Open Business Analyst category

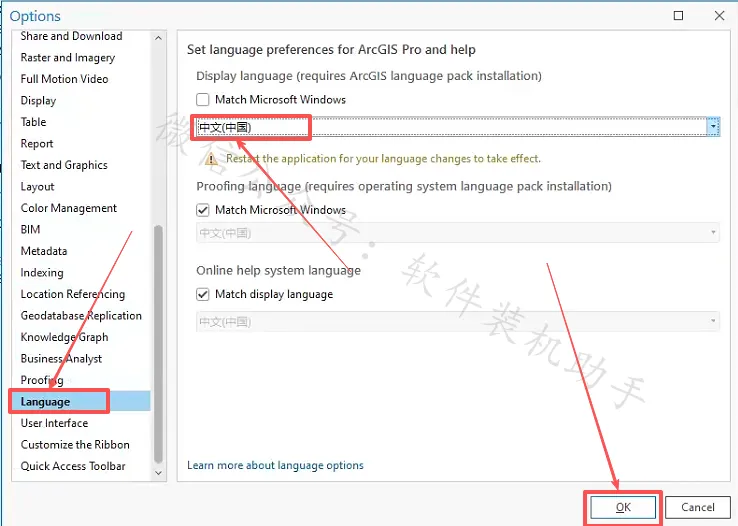coord(61,359)
